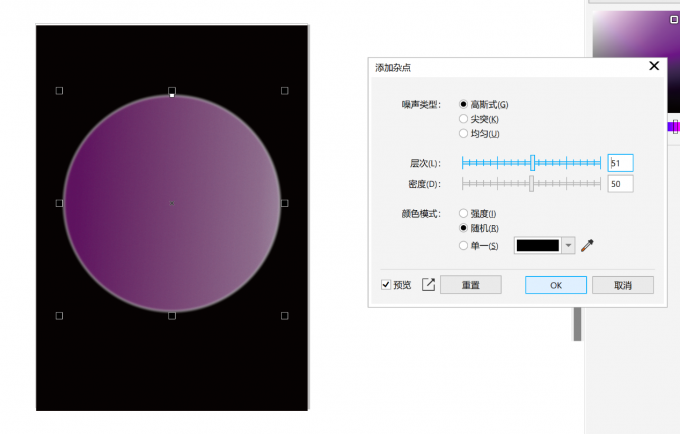The height and width of the screenshot is (434, 680).
Task: Click the circle's center X marker
Action: click(172, 203)
